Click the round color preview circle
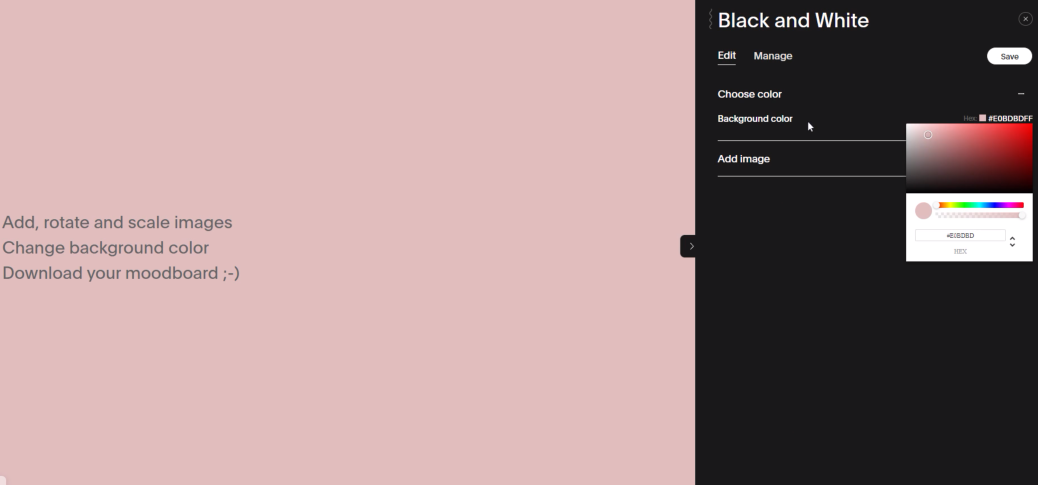 923,211
